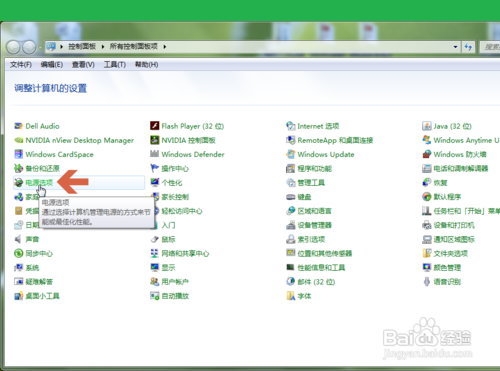This screenshot has height=371, width=500.
Task: Open the Windows Defender icon
Action: pos(155,154)
